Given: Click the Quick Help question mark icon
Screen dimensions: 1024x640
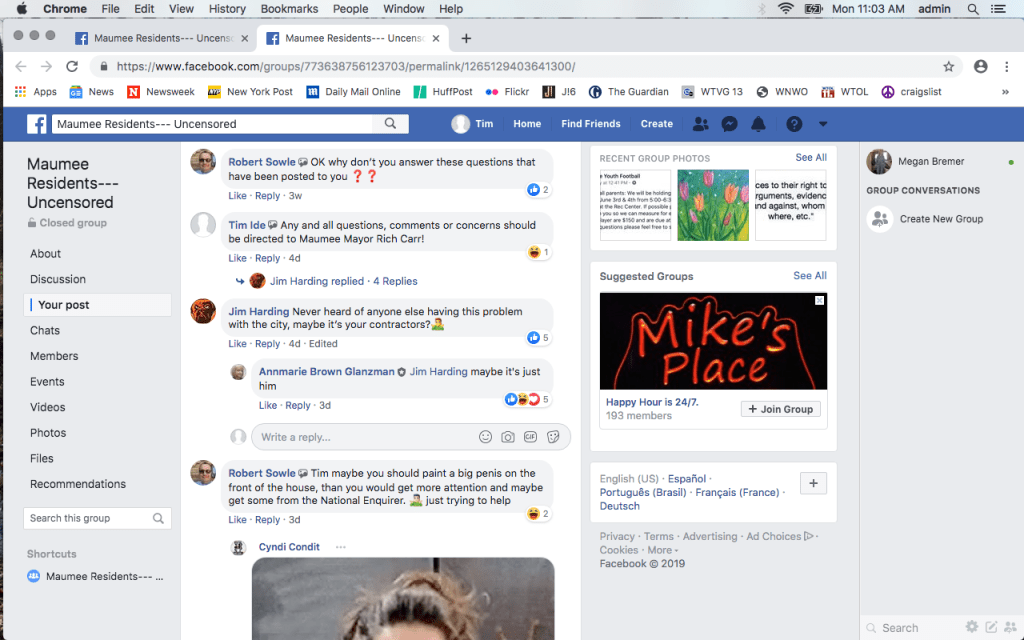Looking at the screenshot, I should click(794, 124).
